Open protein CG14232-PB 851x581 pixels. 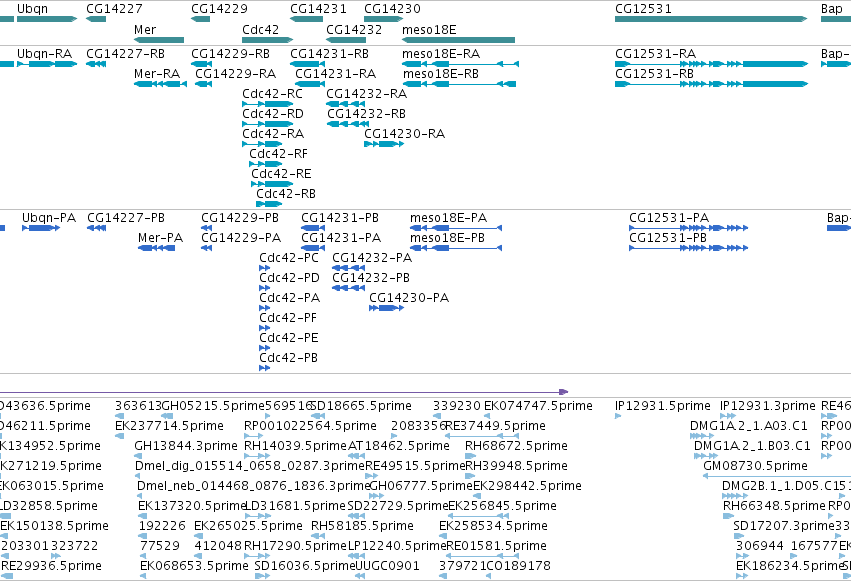click(371, 278)
